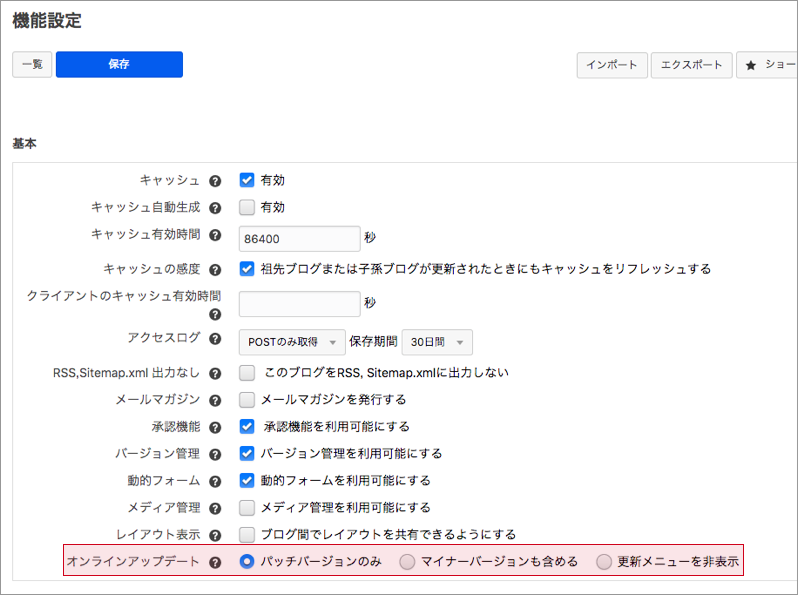Show help for メールマガジン setting
The width and height of the screenshot is (798, 595).
[x=215, y=400]
